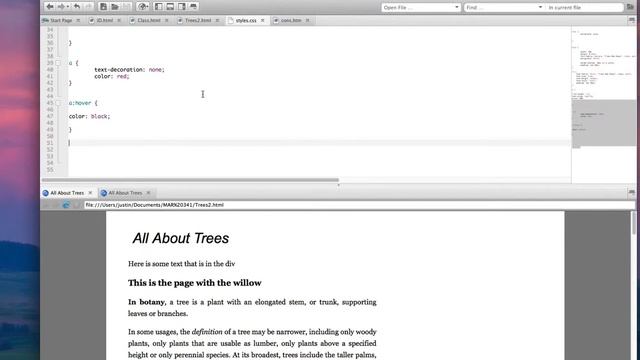The image size is (640, 360).
Task: Click the last pane-layout icon in the toolbar
Action: click(193, 7)
